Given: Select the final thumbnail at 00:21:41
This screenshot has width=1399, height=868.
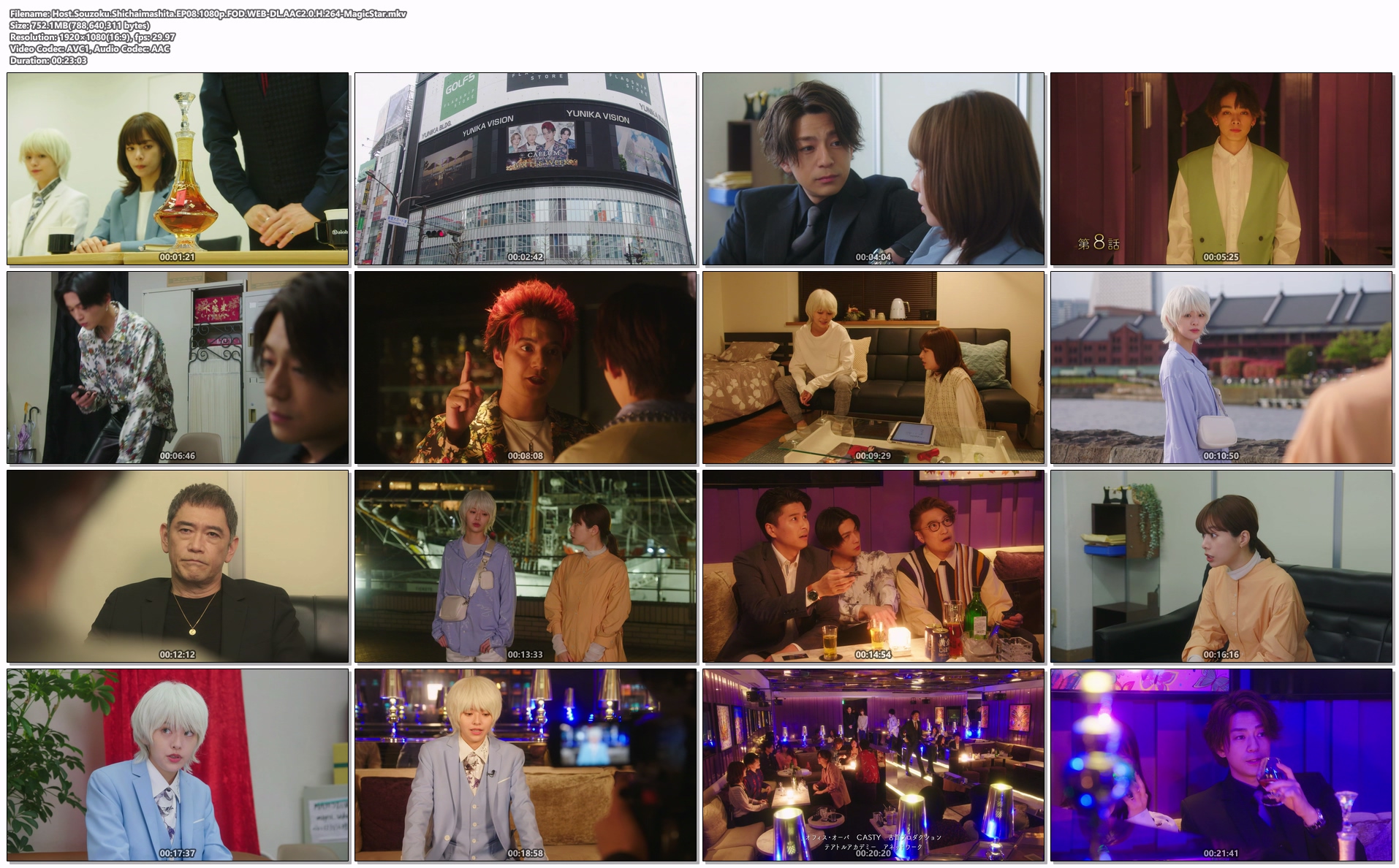Looking at the screenshot, I should coord(1221,765).
